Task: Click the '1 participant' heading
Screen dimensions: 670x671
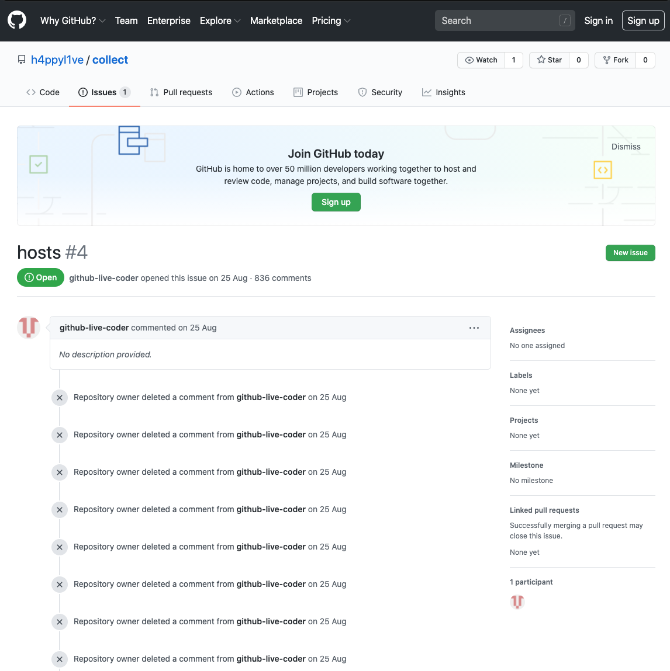Action: click(x=531, y=582)
